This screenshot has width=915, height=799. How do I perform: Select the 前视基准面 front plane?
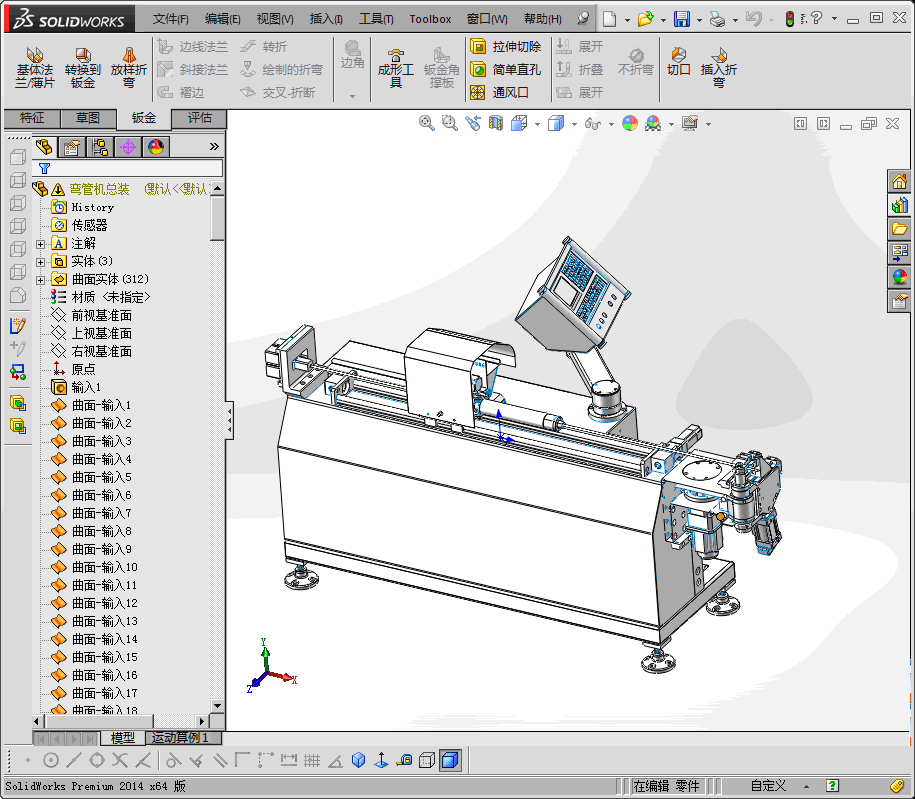[x=102, y=316]
